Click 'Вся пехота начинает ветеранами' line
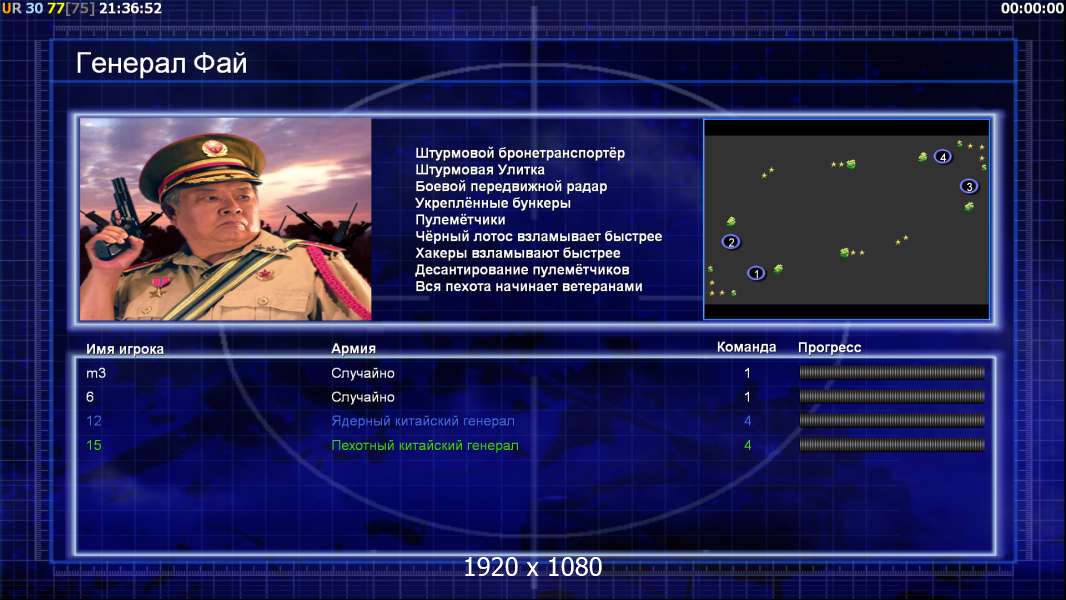 tap(529, 286)
